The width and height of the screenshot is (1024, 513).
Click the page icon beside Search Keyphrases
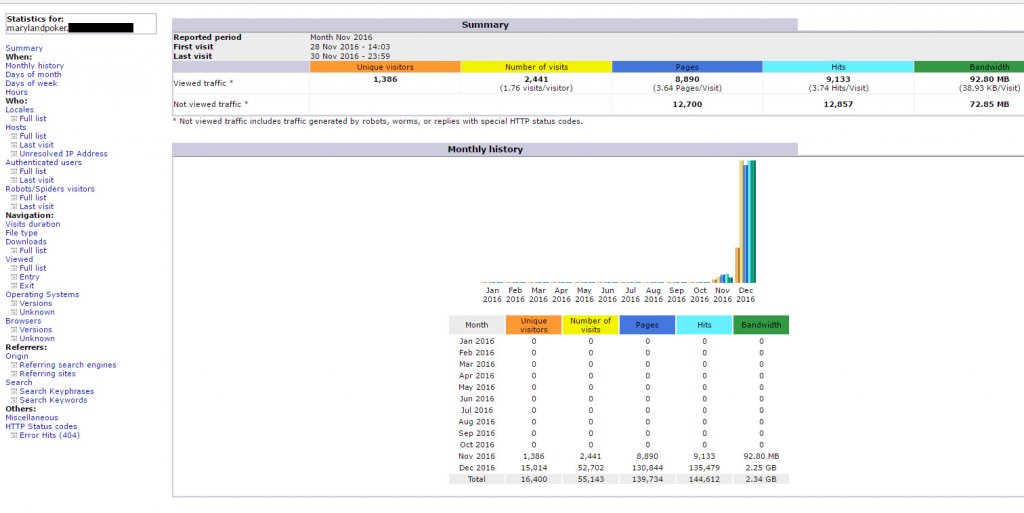pos(14,392)
